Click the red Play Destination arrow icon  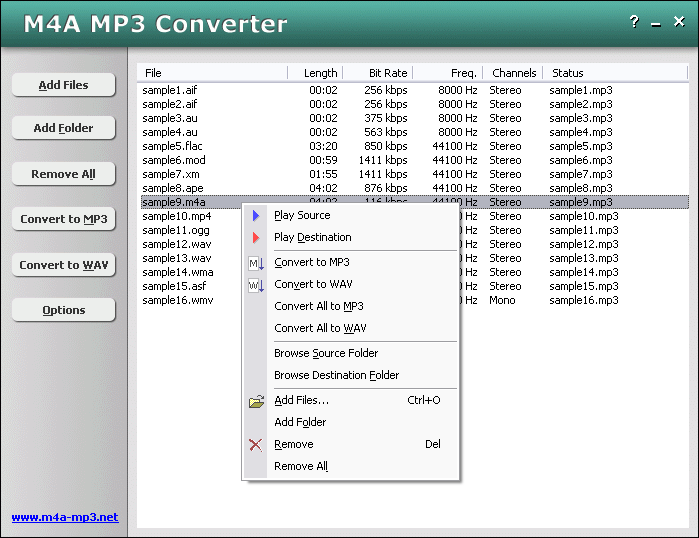[x=256, y=238]
